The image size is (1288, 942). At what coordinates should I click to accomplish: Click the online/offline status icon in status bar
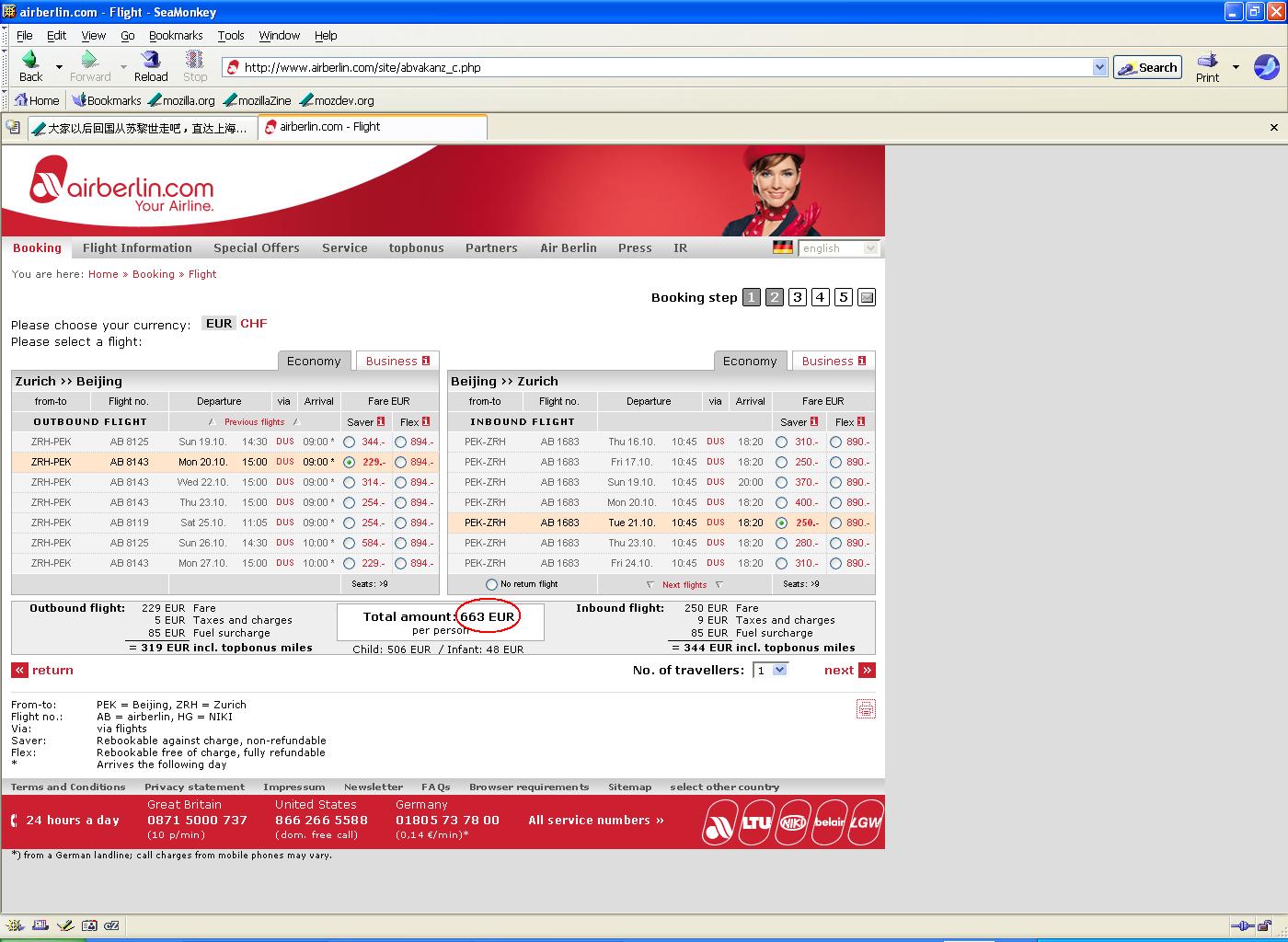tap(1243, 925)
